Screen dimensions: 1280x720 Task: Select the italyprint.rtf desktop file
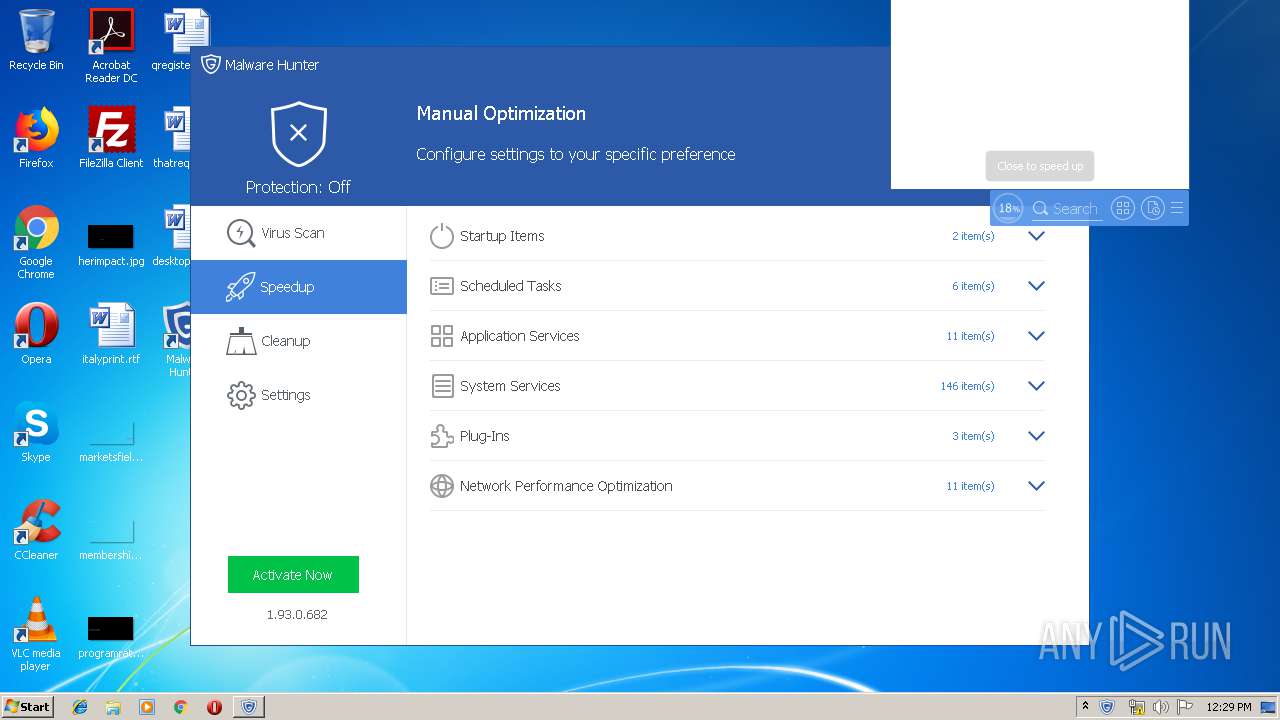pyautogui.click(x=111, y=334)
